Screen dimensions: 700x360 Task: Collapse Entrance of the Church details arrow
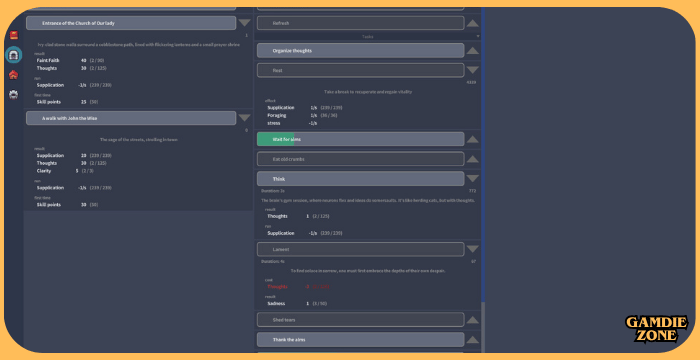pyautogui.click(x=244, y=23)
